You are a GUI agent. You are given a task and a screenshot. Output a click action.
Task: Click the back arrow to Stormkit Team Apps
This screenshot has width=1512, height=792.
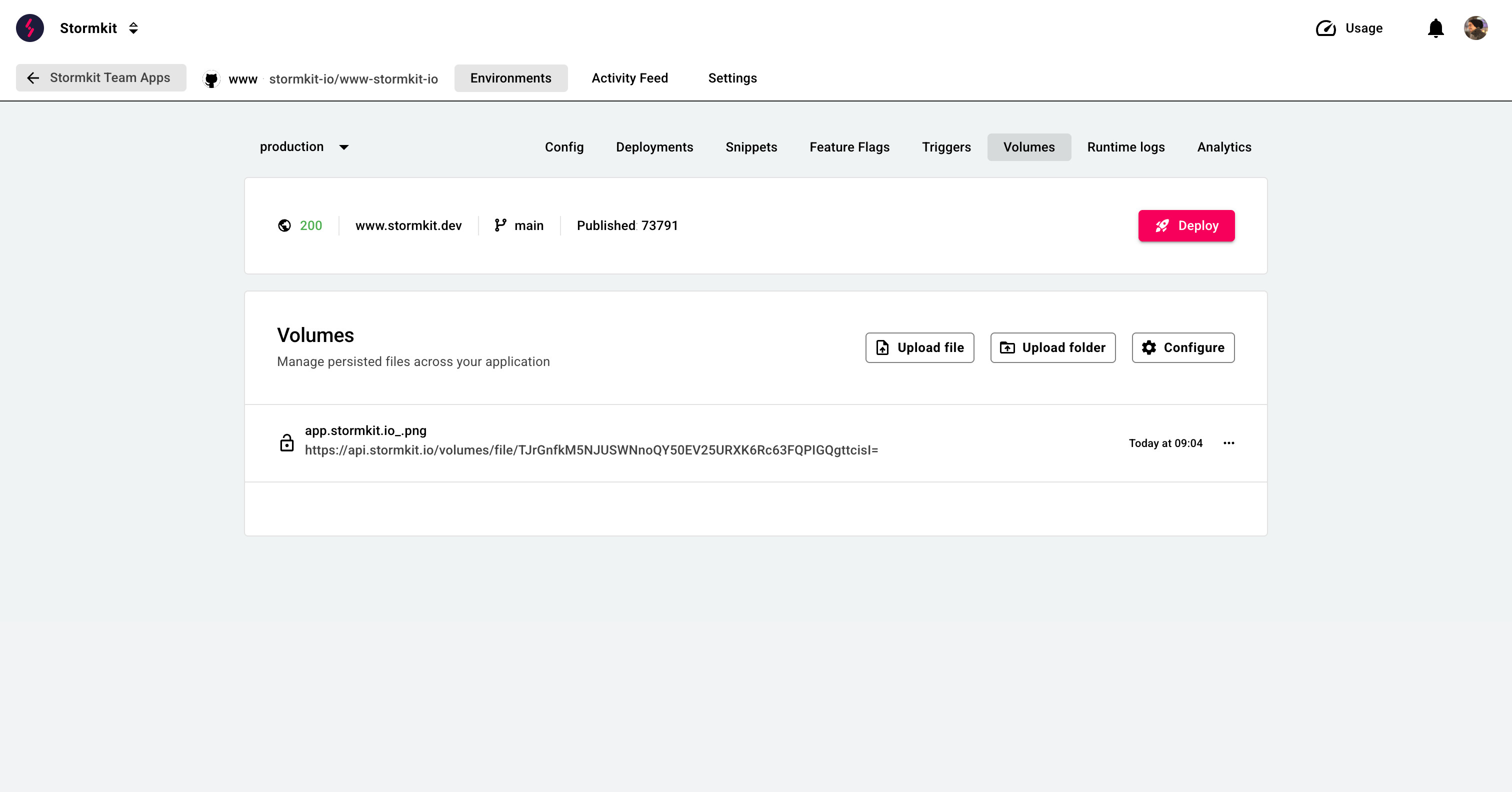click(33, 78)
